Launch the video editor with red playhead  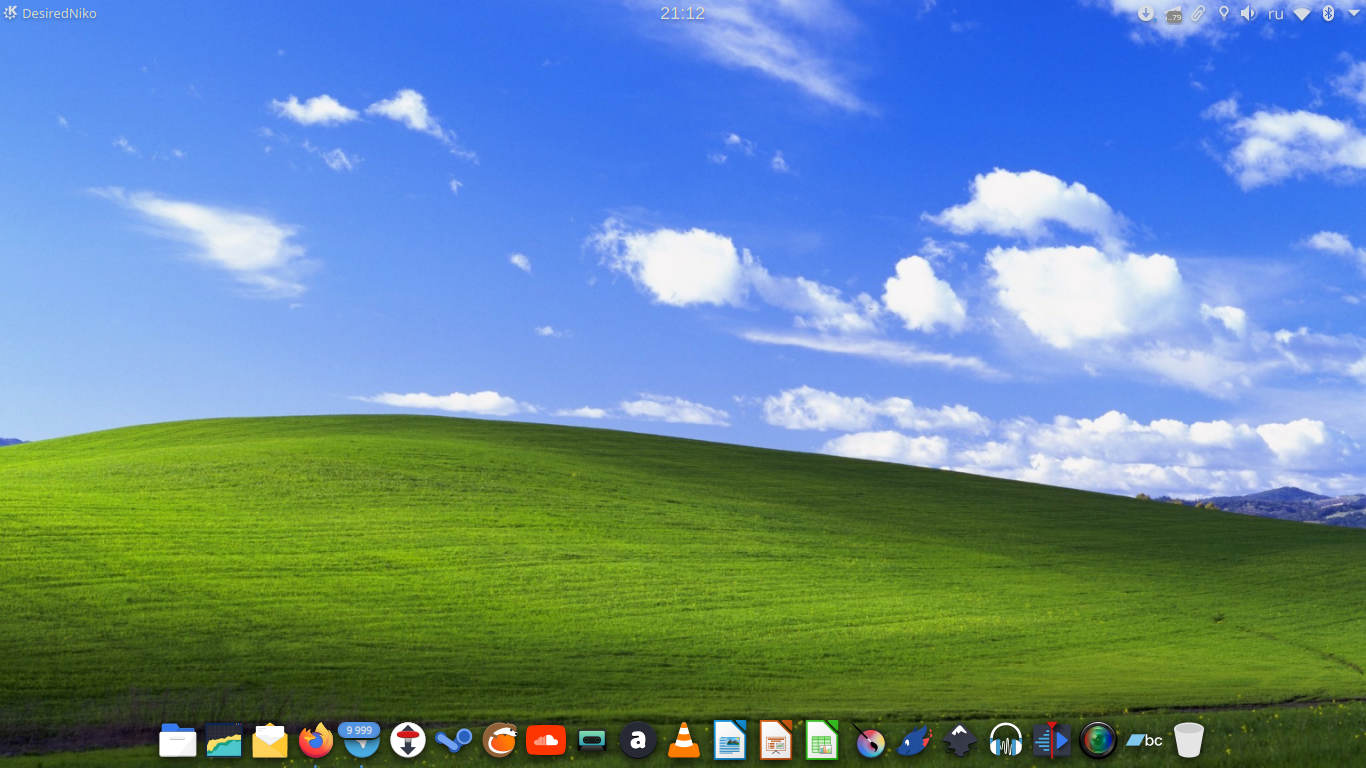[x=1052, y=741]
